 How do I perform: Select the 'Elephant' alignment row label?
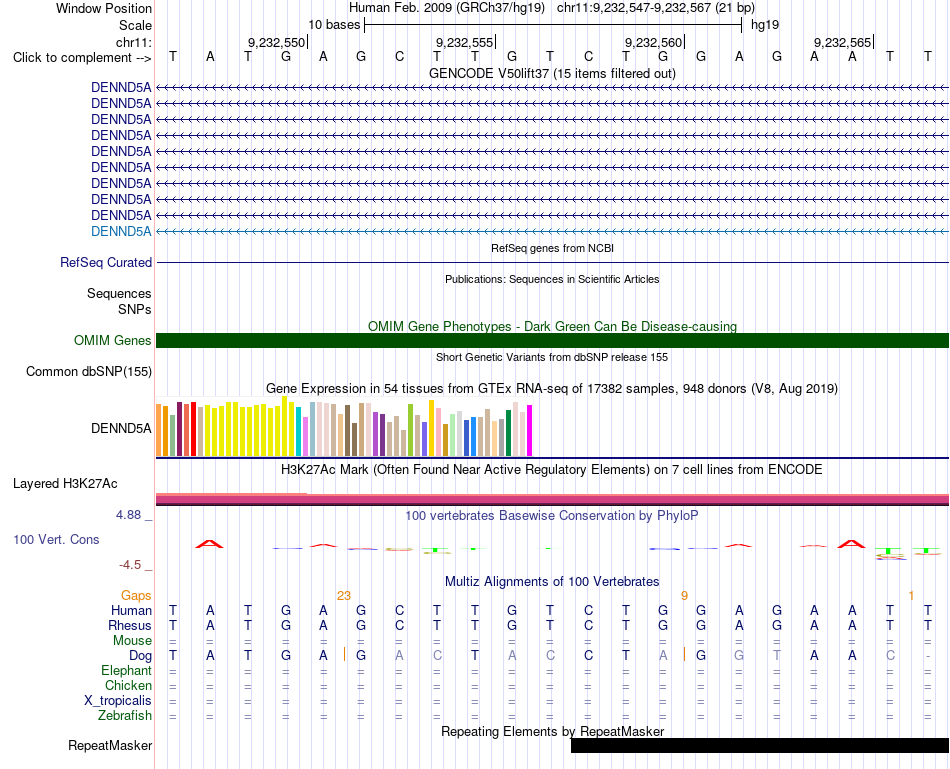point(127,670)
